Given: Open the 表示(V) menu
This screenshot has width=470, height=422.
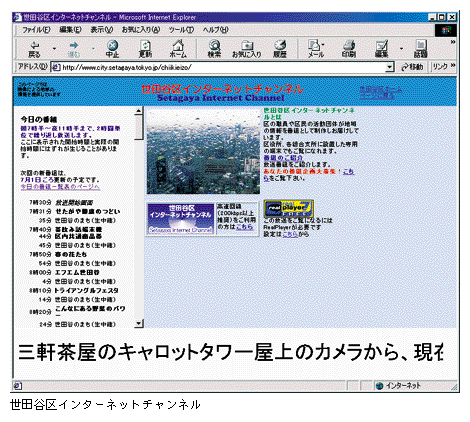Looking at the screenshot, I should point(102,30).
